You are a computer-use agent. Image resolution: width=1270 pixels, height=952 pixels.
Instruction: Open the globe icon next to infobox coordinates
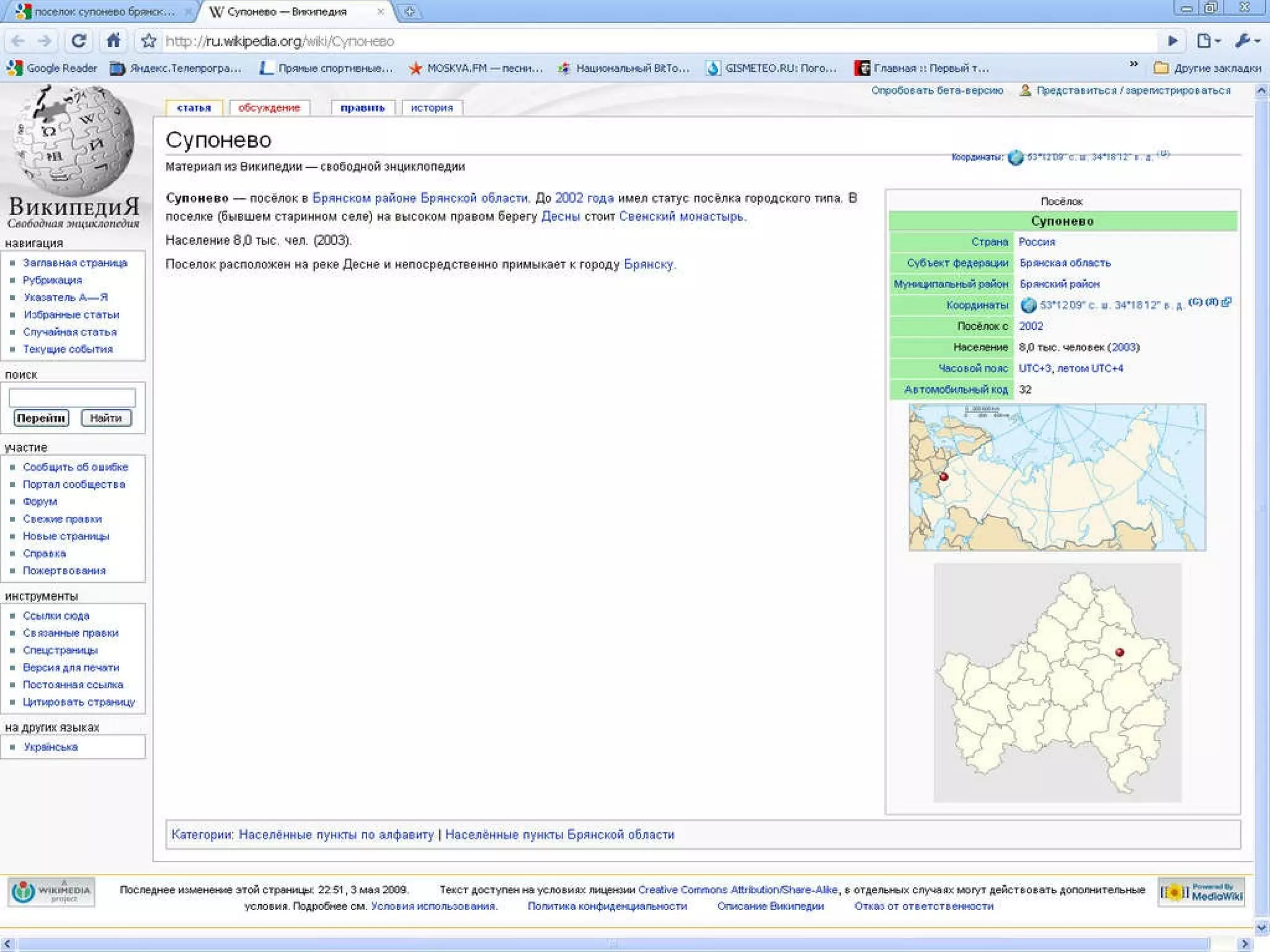(x=1028, y=305)
